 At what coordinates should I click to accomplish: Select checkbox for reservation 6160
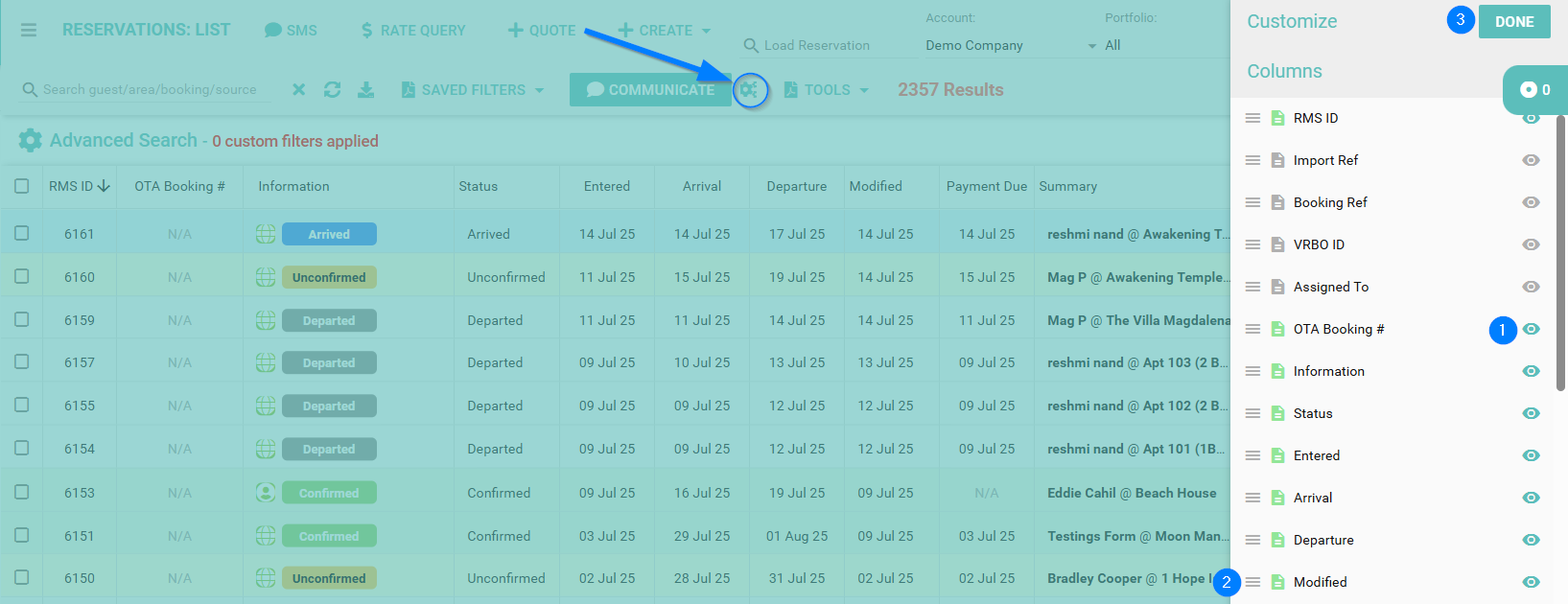click(x=22, y=276)
